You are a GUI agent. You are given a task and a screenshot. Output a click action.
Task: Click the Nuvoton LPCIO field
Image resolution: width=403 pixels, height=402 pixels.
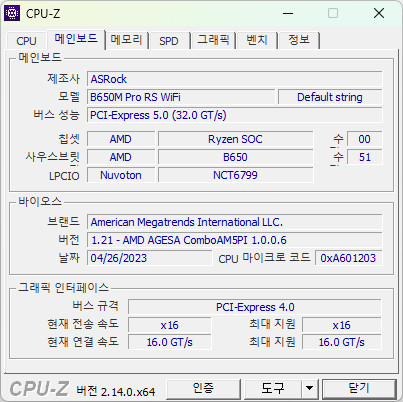[121, 175]
